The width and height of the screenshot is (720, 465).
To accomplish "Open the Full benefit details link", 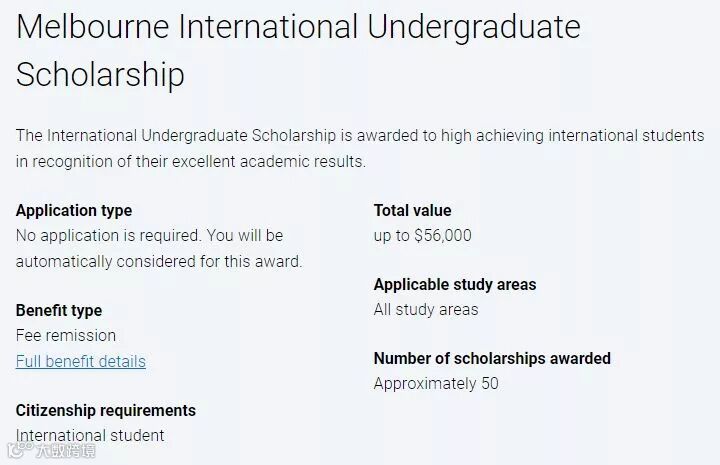I will [81, 361].
